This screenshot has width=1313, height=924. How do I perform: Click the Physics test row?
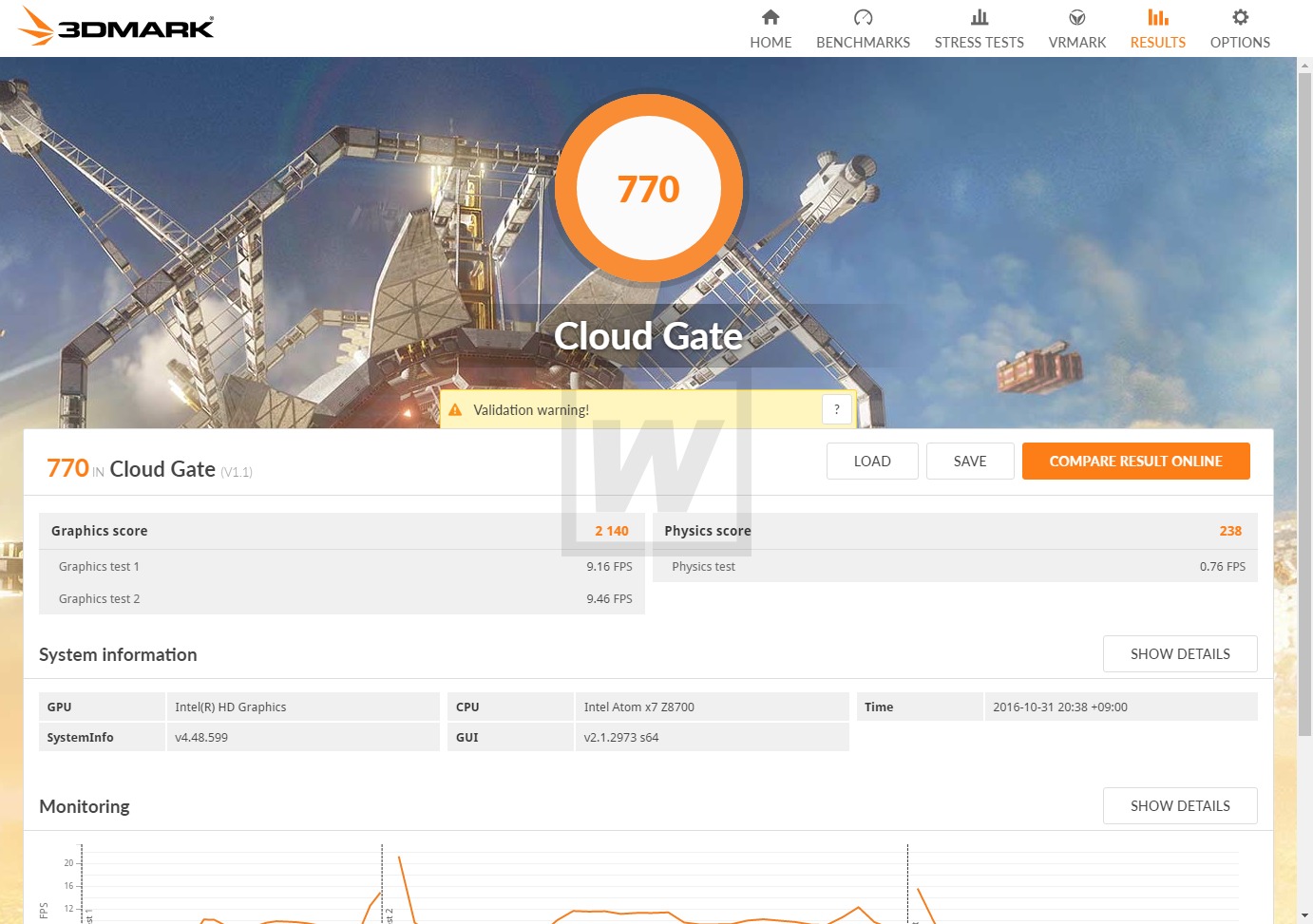955,566
